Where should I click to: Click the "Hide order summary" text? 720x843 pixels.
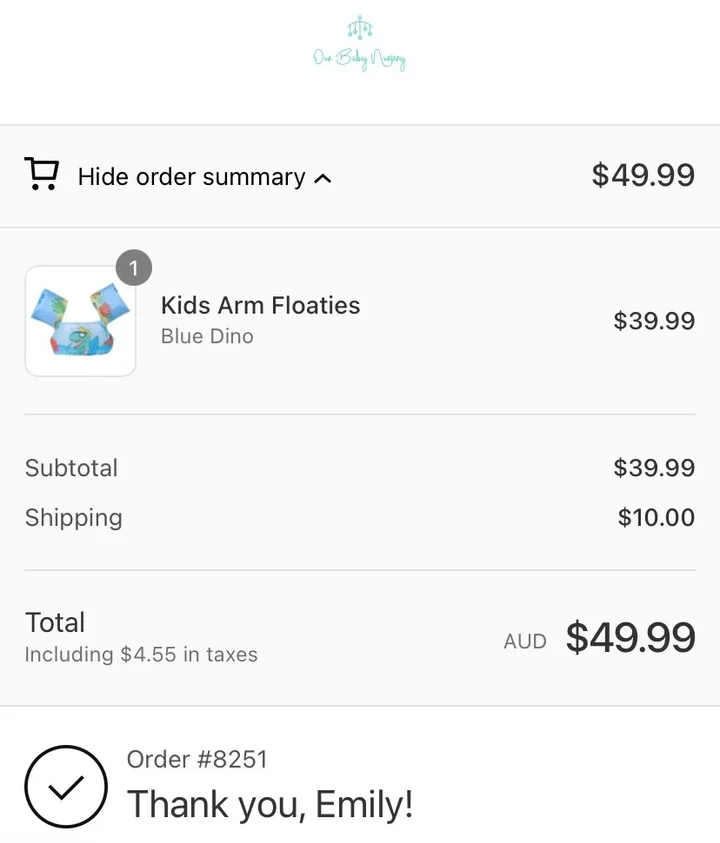click(x=191, y=177)
